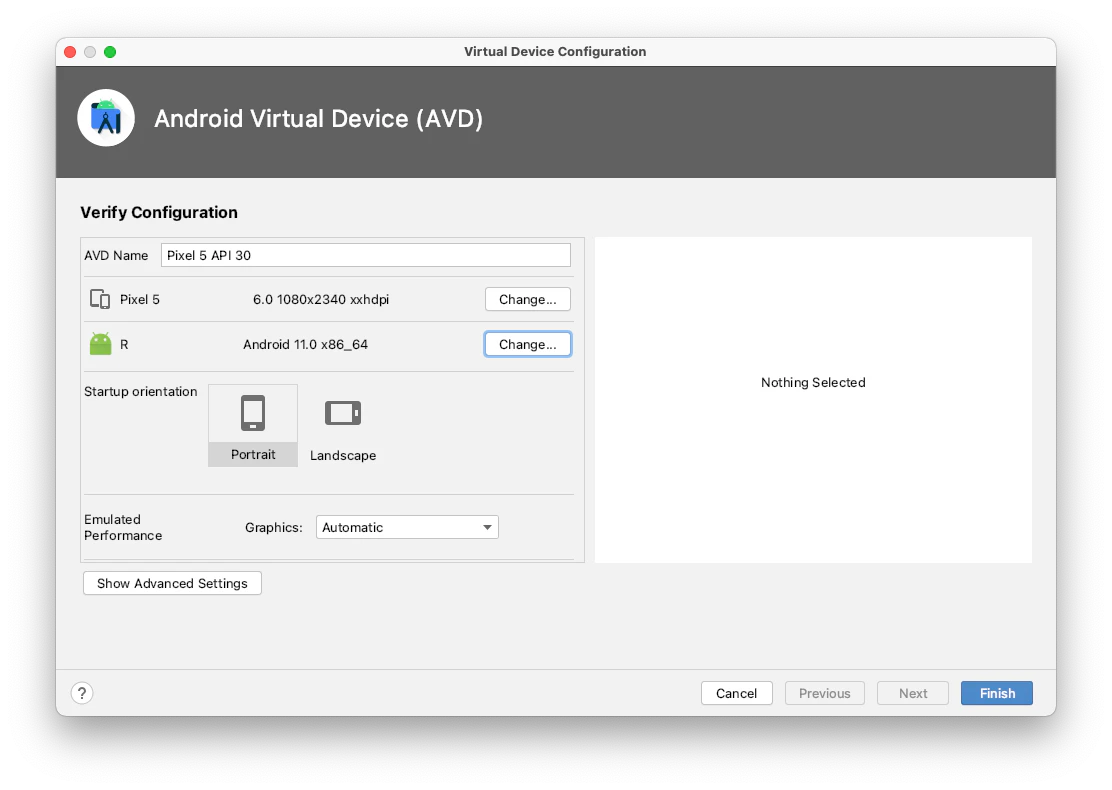Screen dimensions: 1112x790
Task: Click the Android Studio logo icon
Action: [106, 118]
